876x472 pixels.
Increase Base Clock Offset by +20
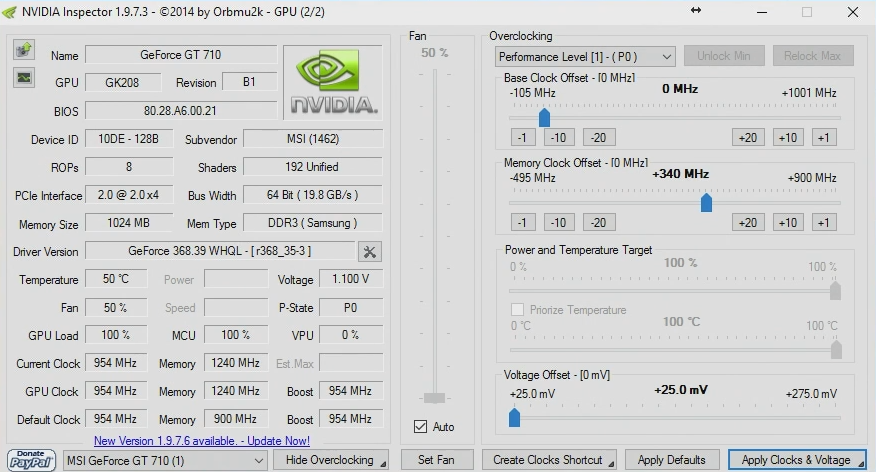coord(748,137)
